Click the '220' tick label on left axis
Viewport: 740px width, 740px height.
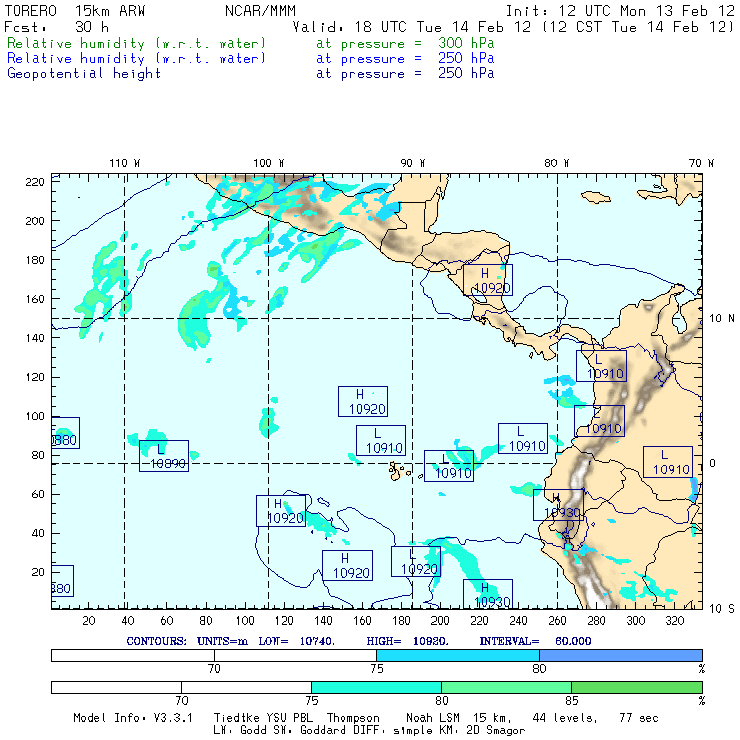(35, 182)
